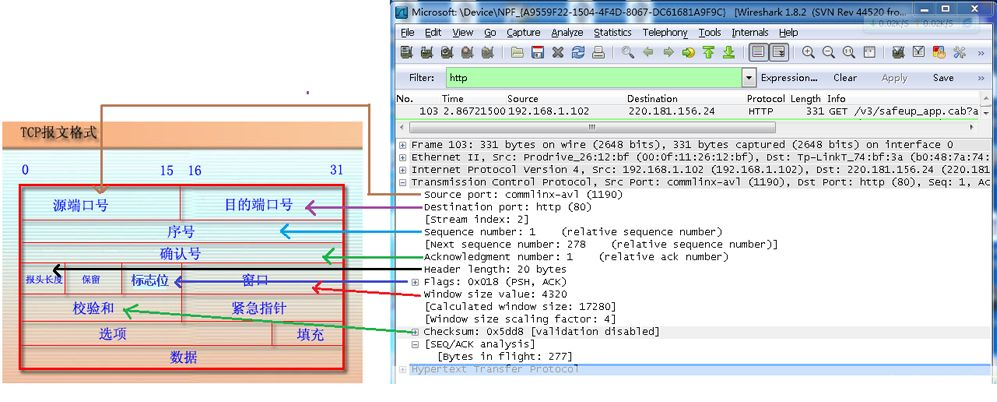Screen dimensions: 997x402
Task: Start a new live capture icon
Action: 447,53
